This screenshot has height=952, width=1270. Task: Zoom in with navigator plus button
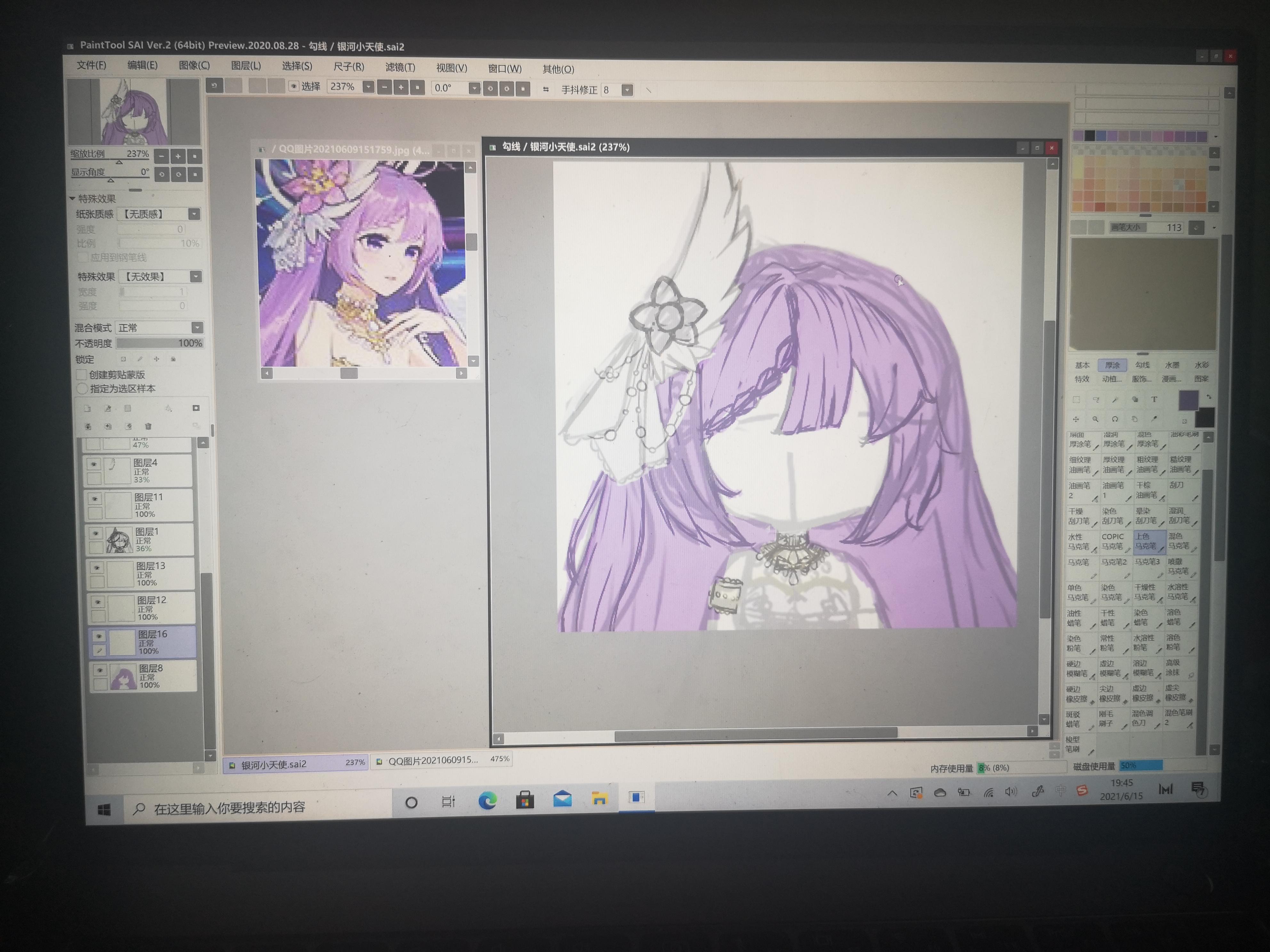point(178,156)
